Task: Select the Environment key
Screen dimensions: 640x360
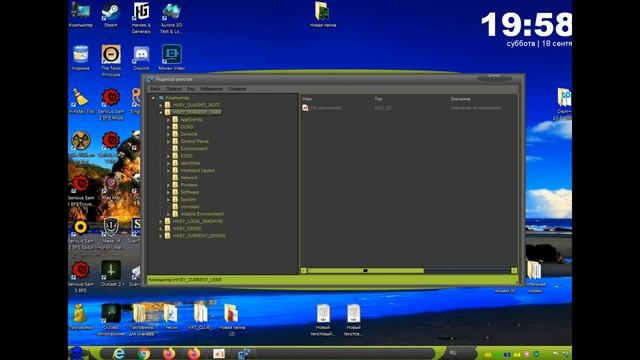Action: (x=194, y=149)
